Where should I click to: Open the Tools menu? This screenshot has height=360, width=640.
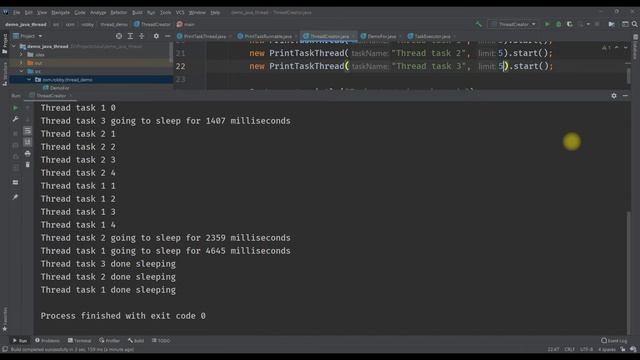165,13
